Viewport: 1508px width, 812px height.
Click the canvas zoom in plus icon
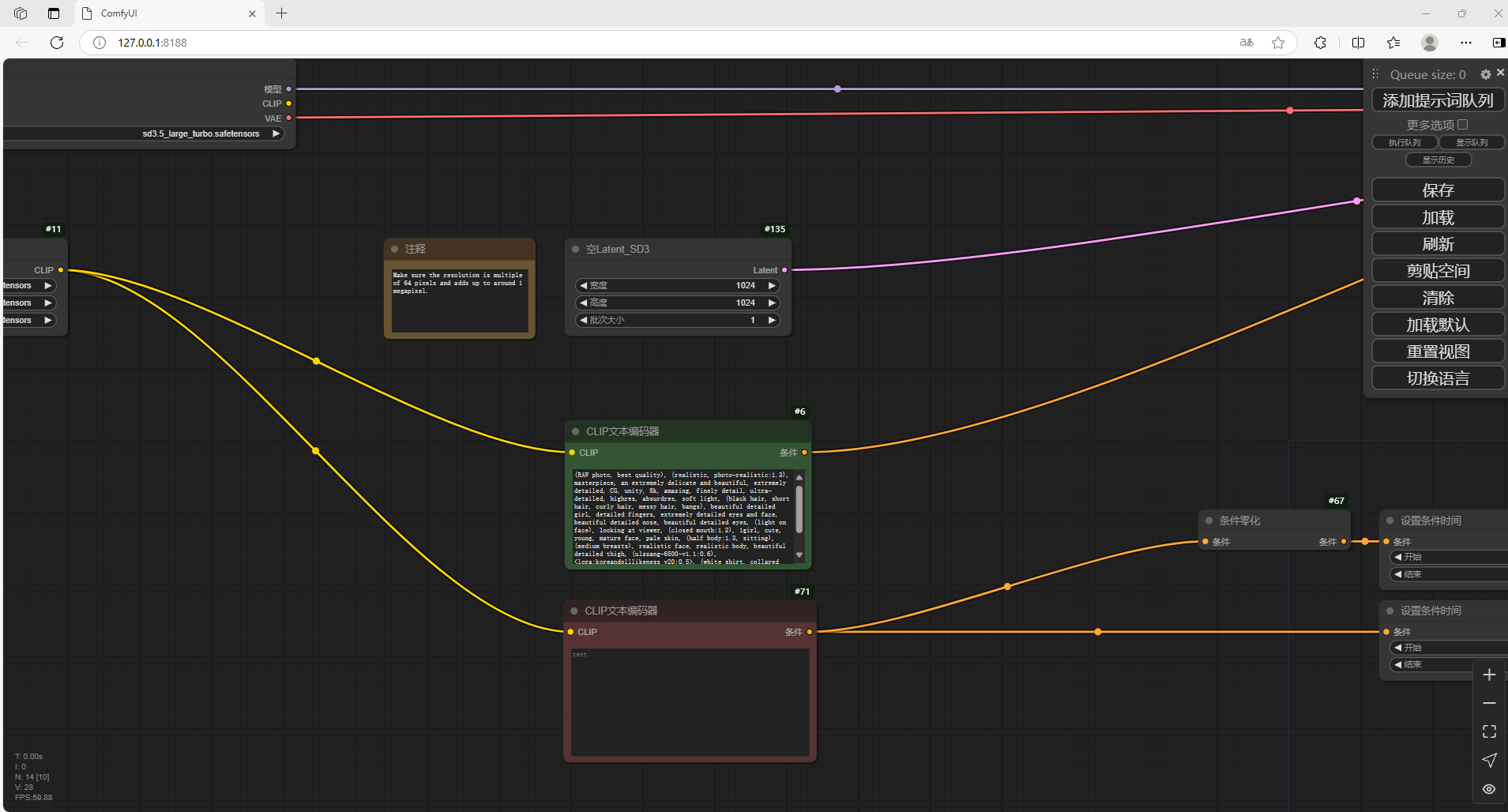tap(1489, 675)
